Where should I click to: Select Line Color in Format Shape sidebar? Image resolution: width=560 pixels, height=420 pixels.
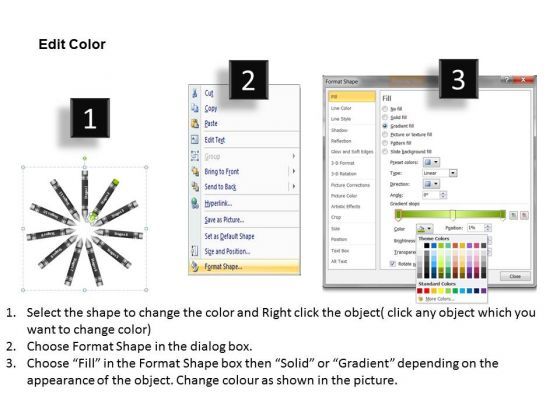click(341, 108)
